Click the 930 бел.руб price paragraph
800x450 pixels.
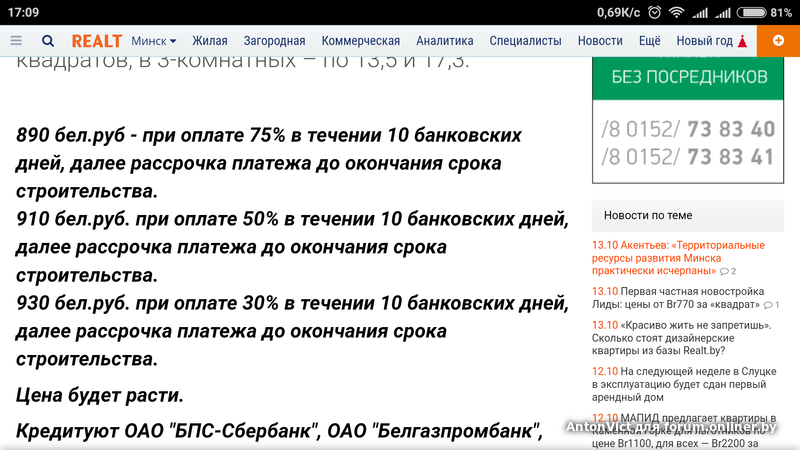pos(292,331)
